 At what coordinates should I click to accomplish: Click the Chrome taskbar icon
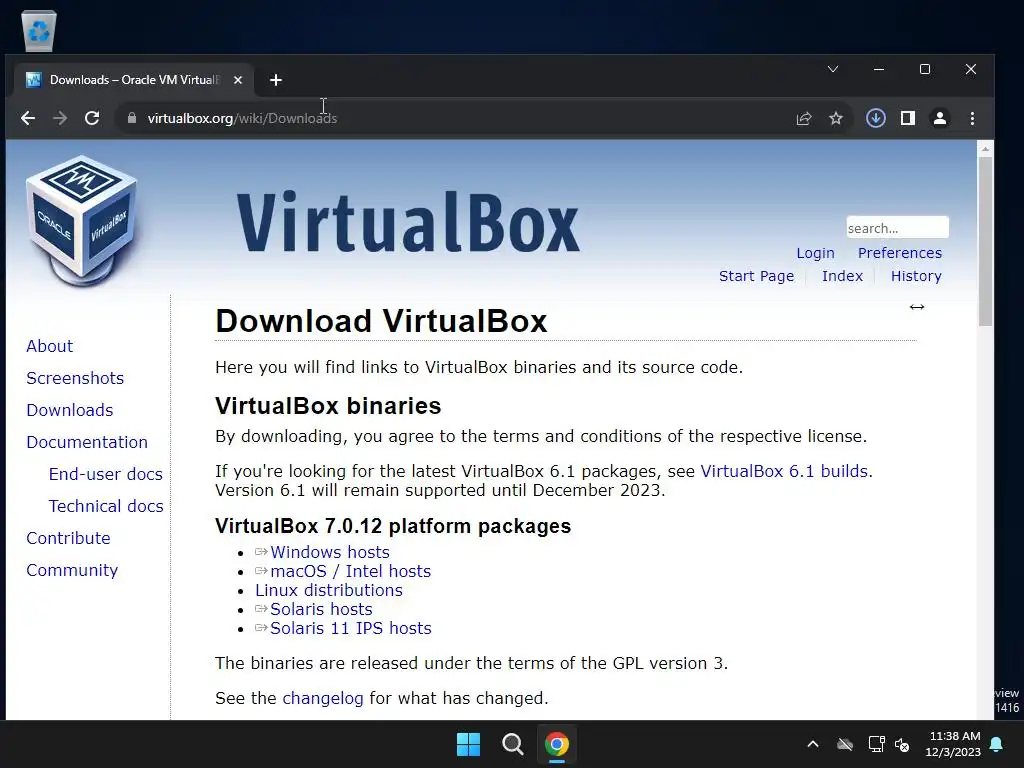click(x=557, y=744)
